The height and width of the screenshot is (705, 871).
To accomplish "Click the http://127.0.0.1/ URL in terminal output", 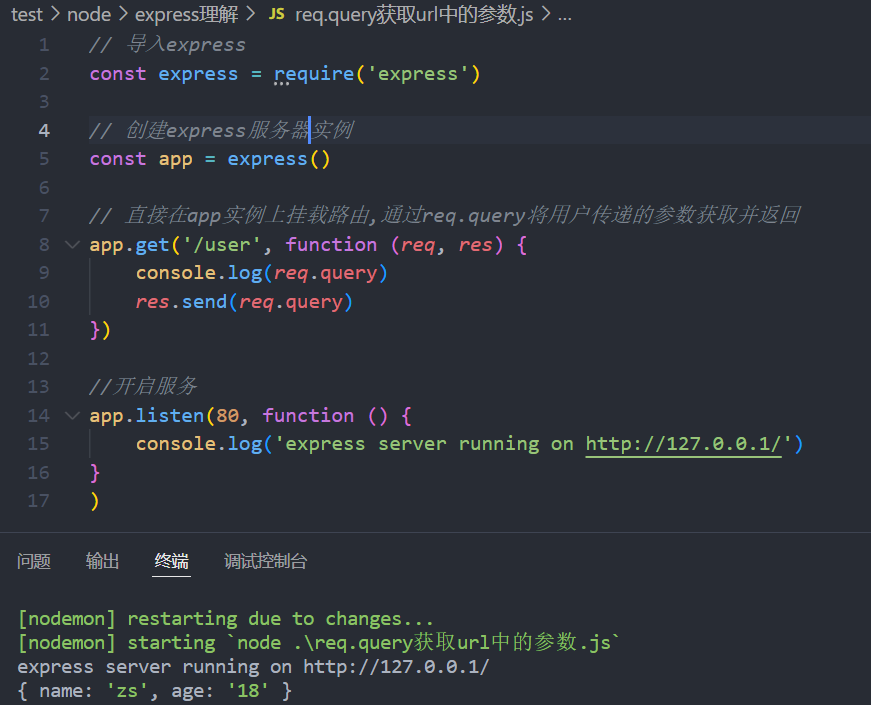I will click(397, 667).
